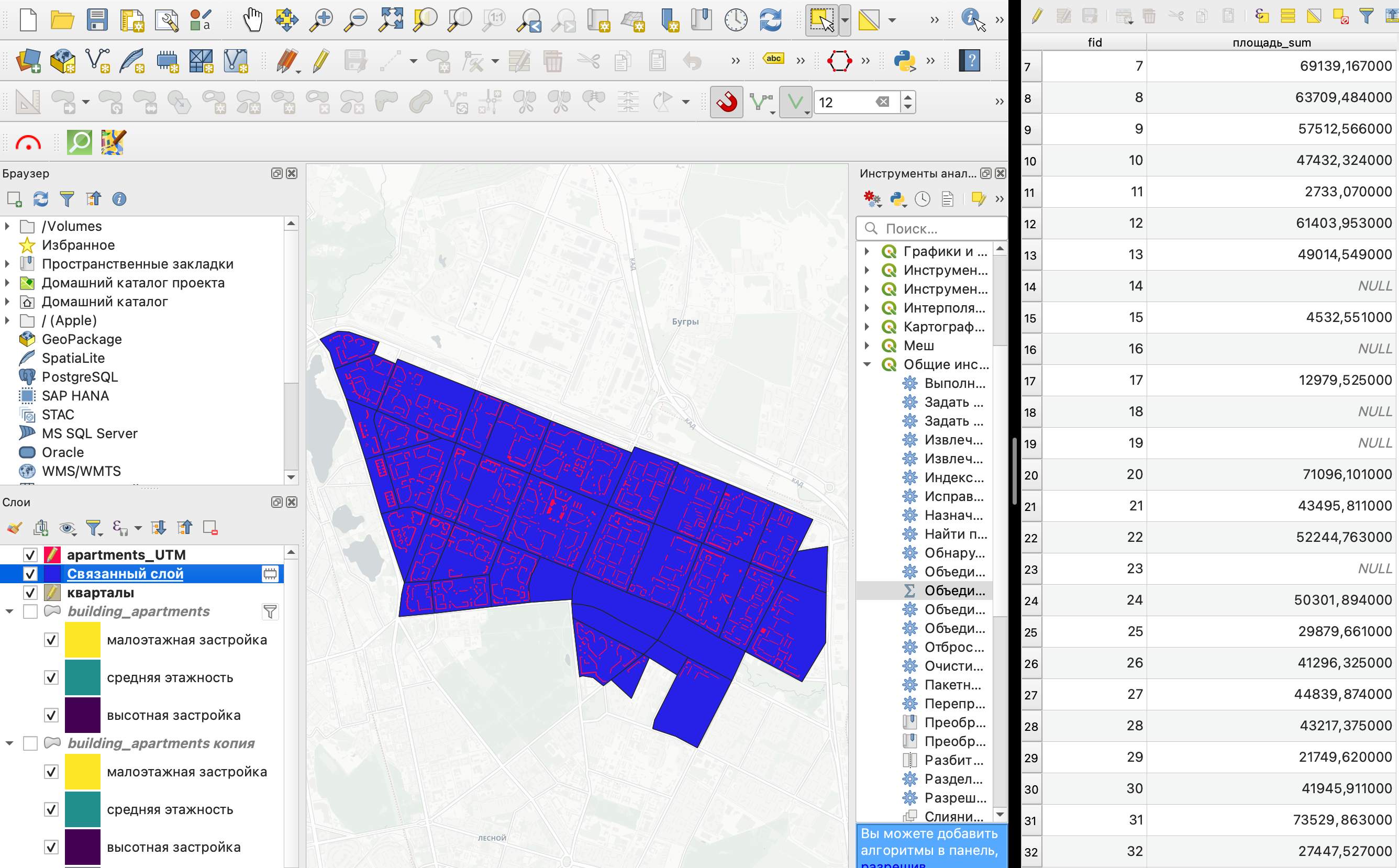Click the Zoom In magnifier tool

[x=320, y=20]
